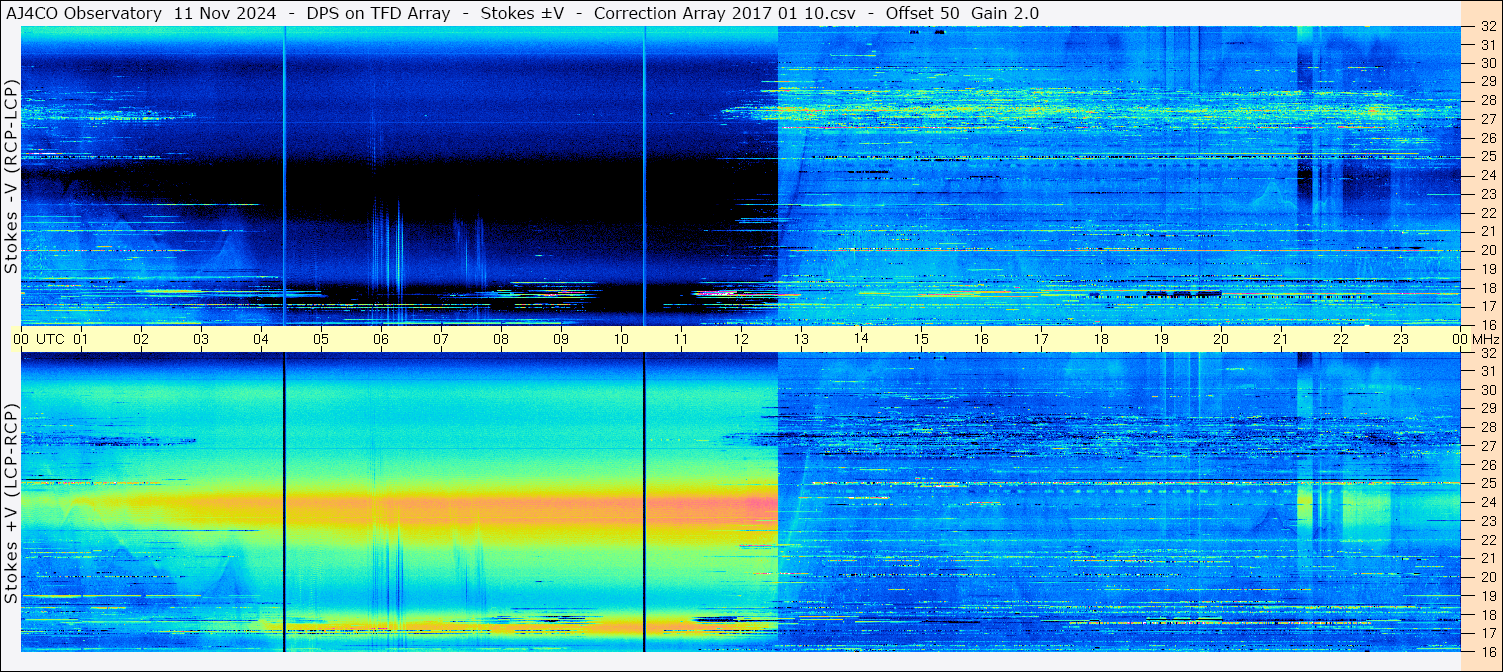Click 'DPS on TFD Array' in the header
The width and height of the screenshot is (1503, 672).
click(377, 13)
